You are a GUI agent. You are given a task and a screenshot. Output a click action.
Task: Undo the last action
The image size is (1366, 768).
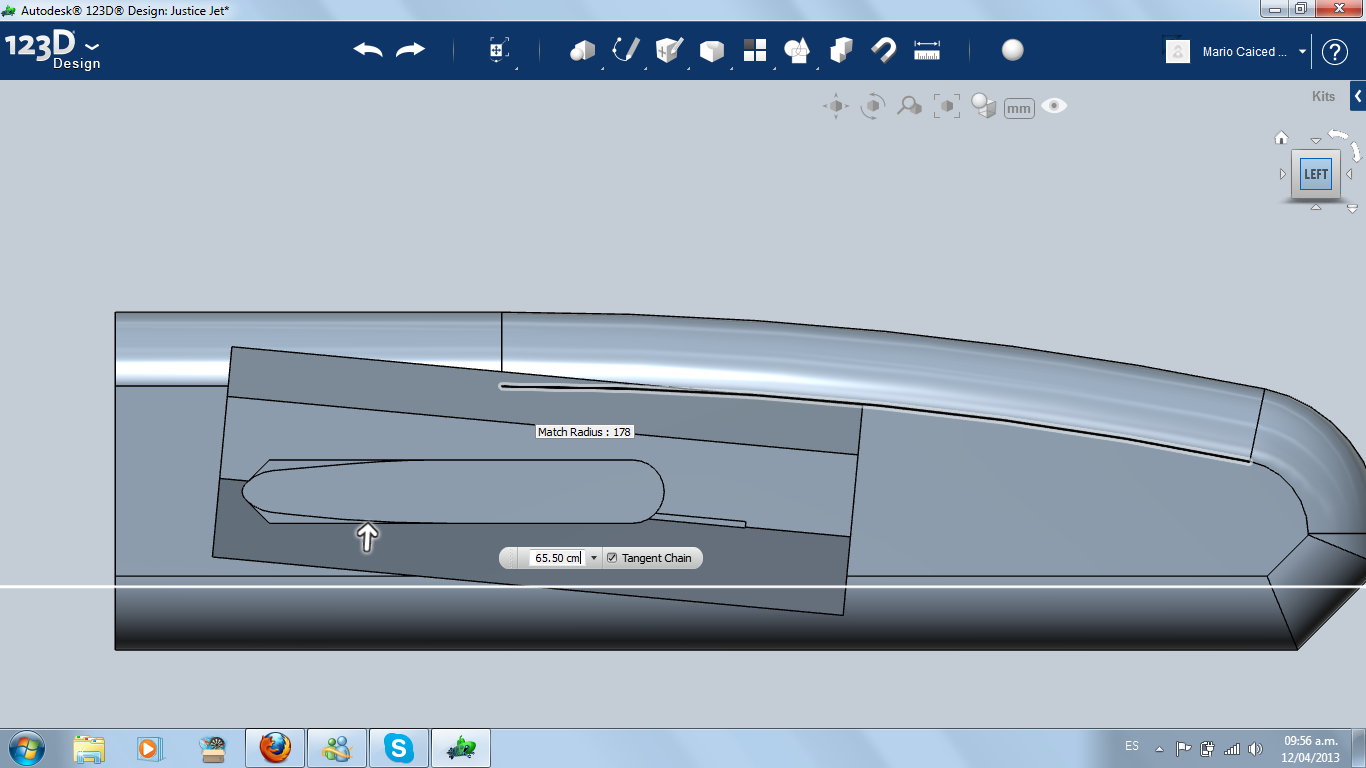click(x=368, y=50)
